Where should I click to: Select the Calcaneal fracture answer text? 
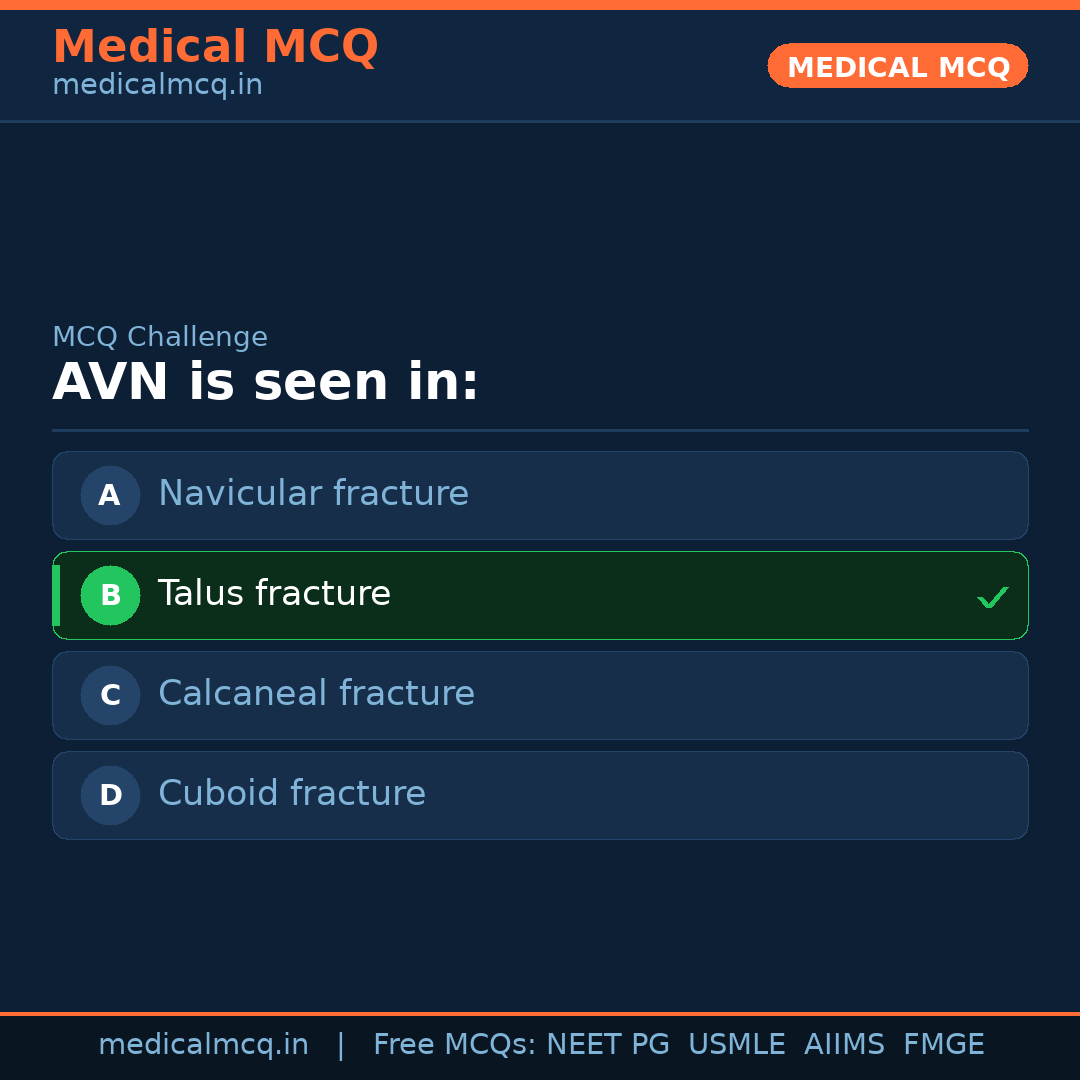pos(316,694)
